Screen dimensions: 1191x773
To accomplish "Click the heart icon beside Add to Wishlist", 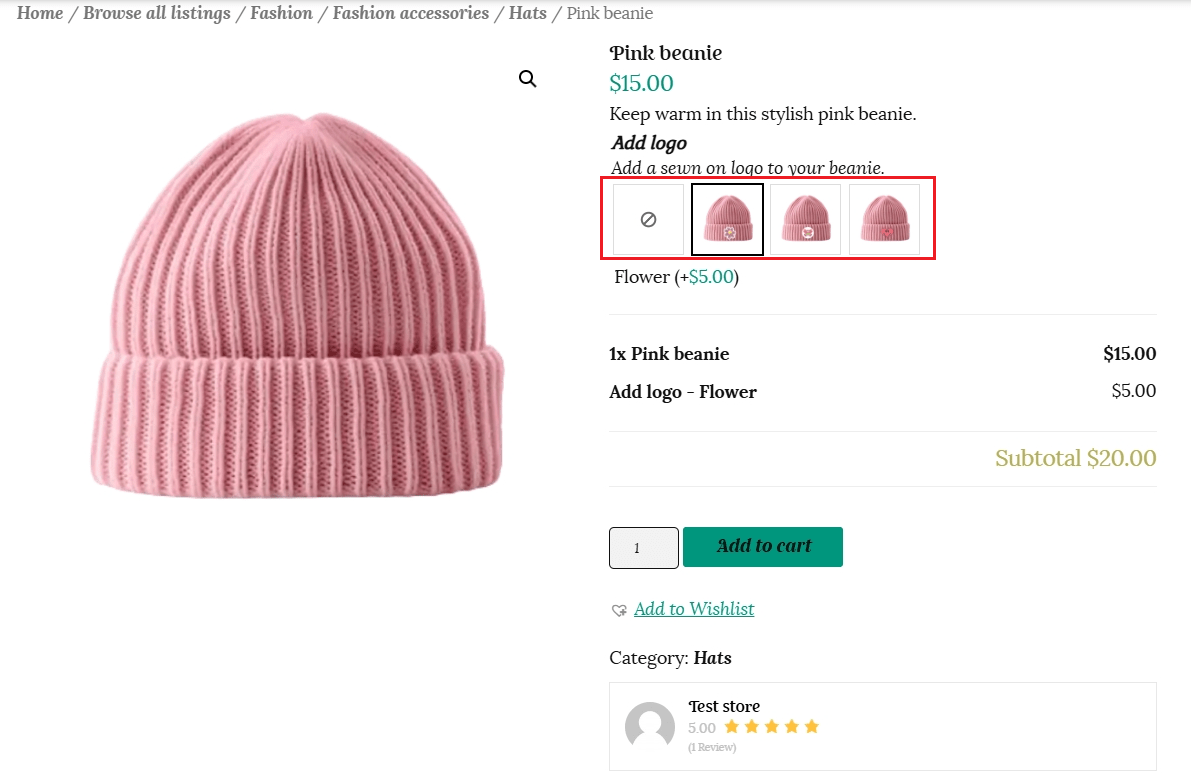I will pos(619,610).
